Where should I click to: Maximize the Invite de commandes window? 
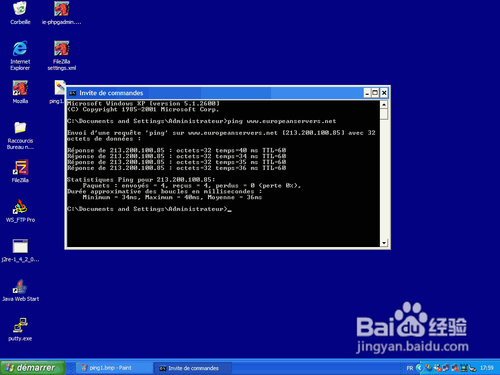click(x=375, y=93)
